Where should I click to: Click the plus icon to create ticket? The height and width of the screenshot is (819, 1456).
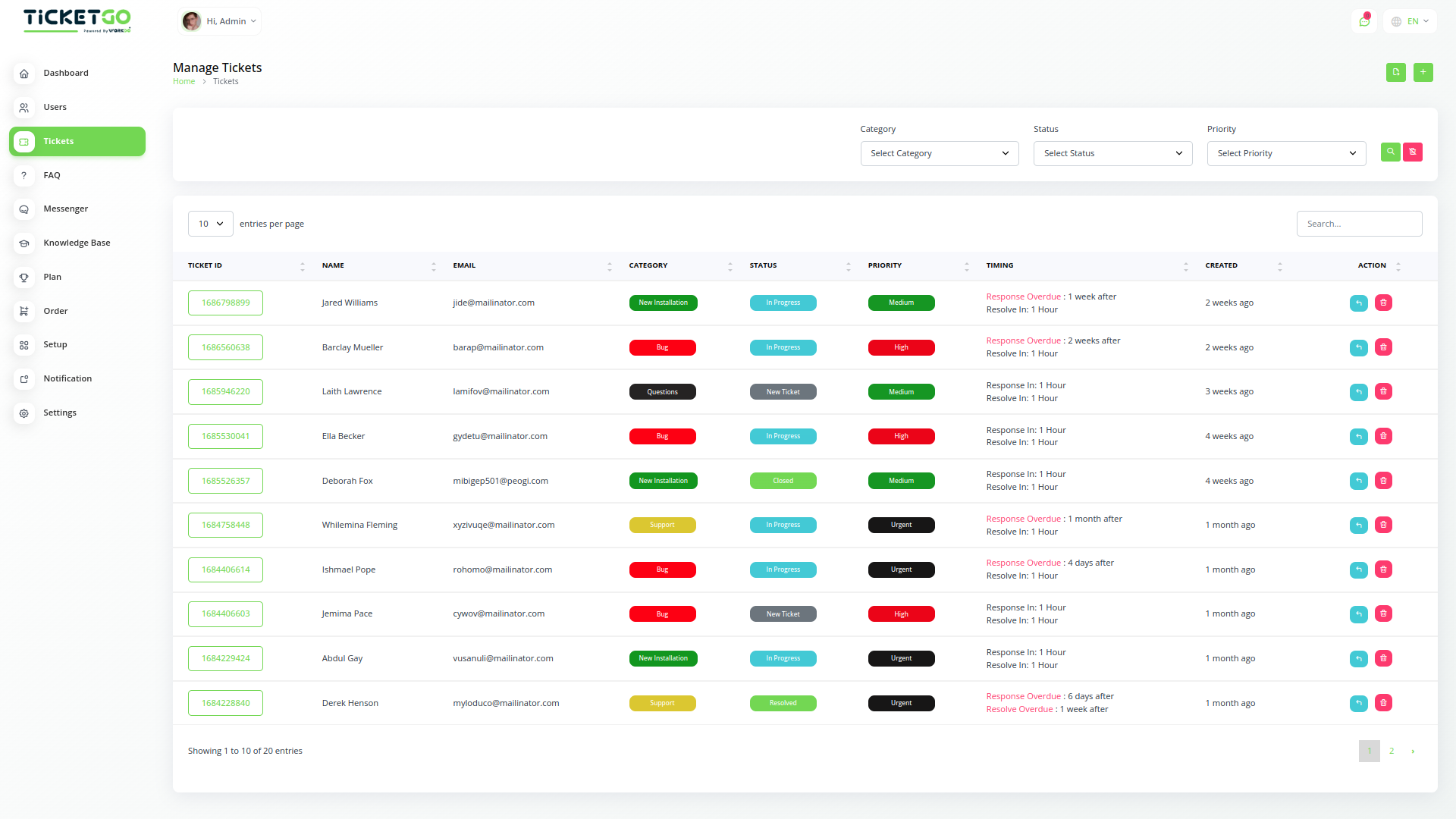point(1423,72)
